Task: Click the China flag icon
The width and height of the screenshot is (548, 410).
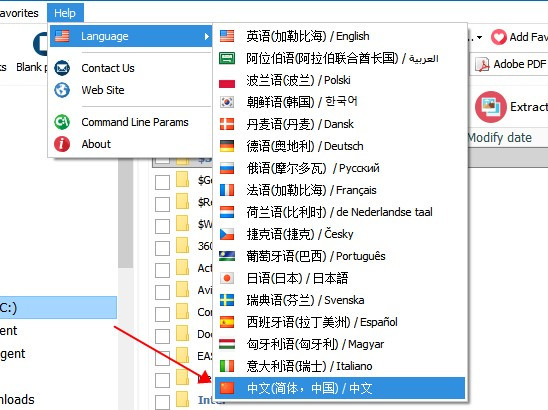Action: pyautogui.click(x=227, y=388)
